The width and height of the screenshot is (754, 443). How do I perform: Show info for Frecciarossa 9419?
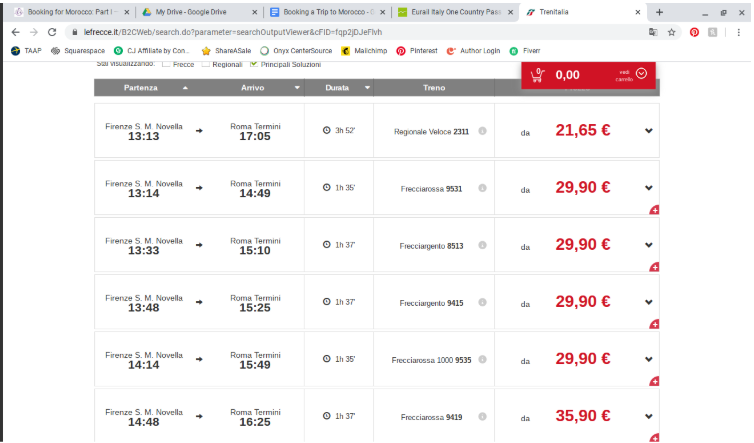click(x=482, y=417)
